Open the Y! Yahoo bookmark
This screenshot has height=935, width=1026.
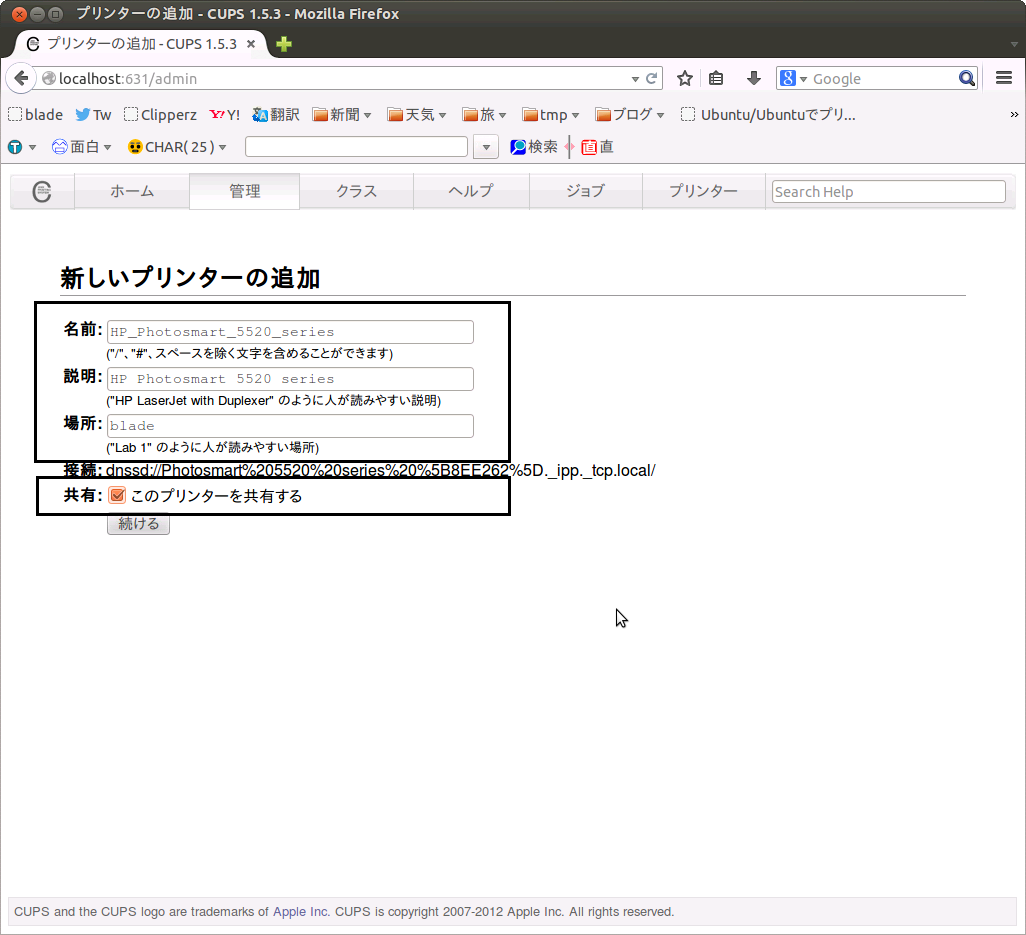point(224,115)
